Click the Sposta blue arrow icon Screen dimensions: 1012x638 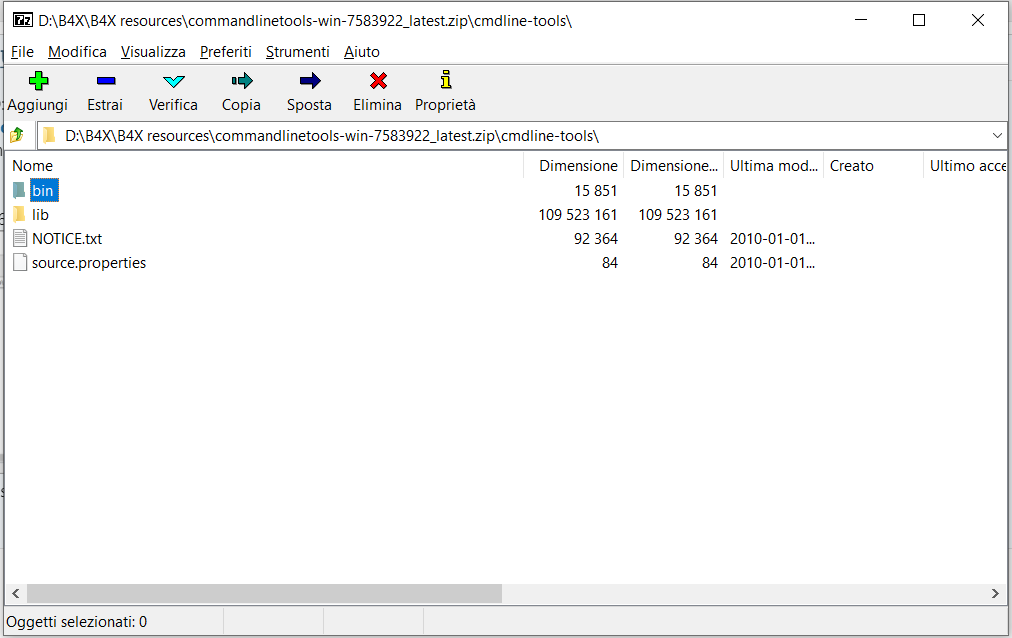pyautogui.click(x=310, y=81)
